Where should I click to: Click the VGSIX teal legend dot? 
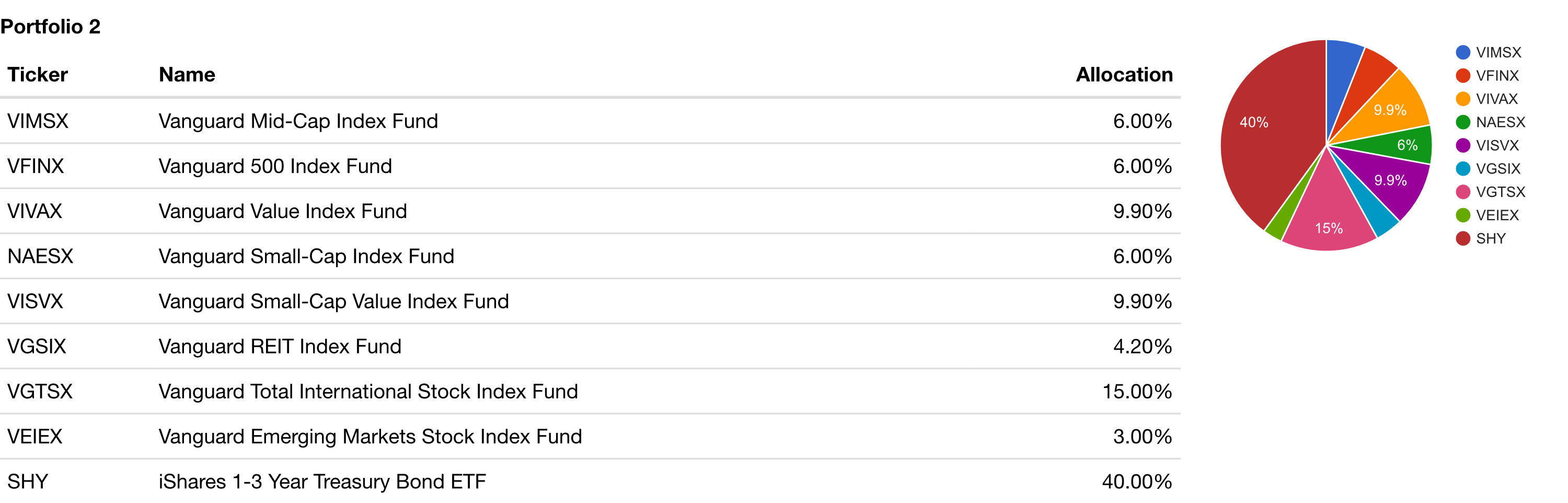tap(1463, 169)
